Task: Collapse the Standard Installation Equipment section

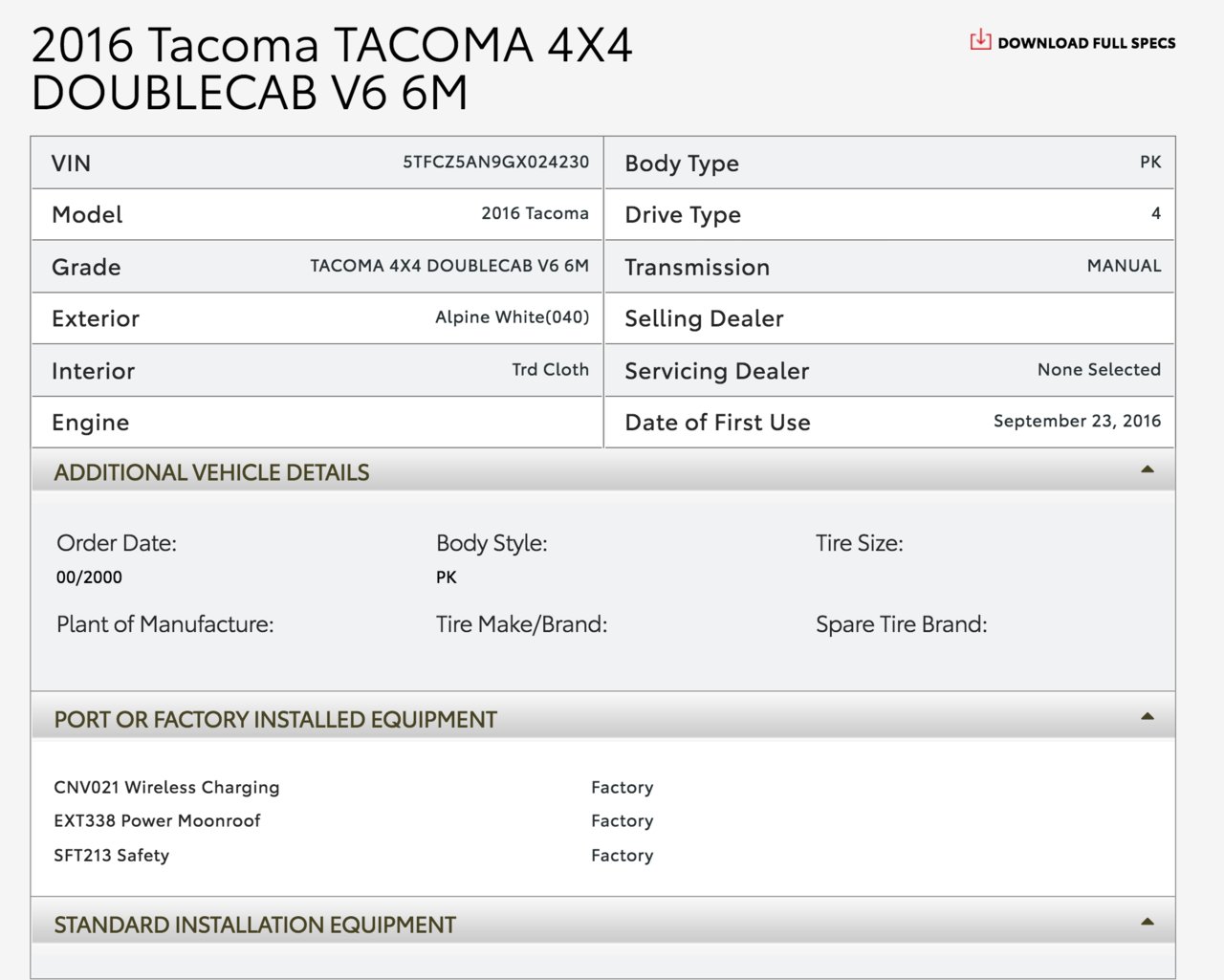Action: click(1147, 922)
